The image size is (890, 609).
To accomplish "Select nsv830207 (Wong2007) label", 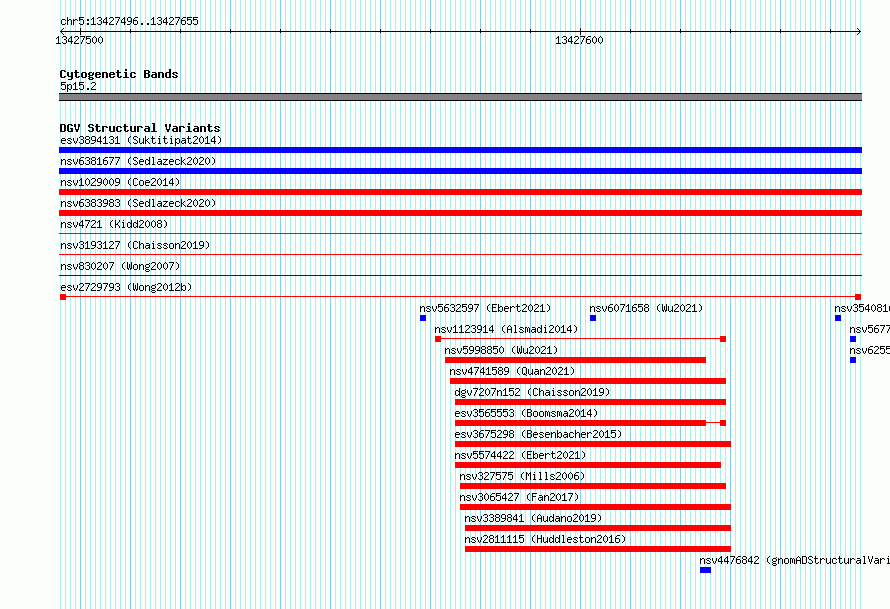I will [120, 266].
